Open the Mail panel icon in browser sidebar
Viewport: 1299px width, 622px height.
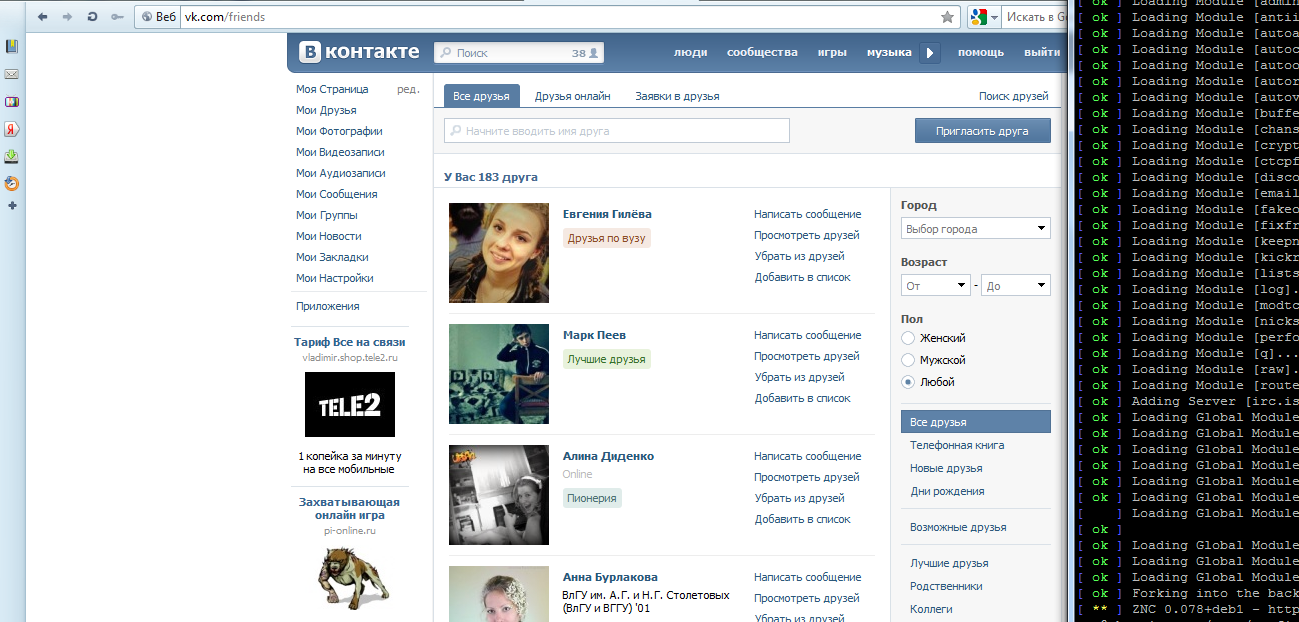(12, 74)
